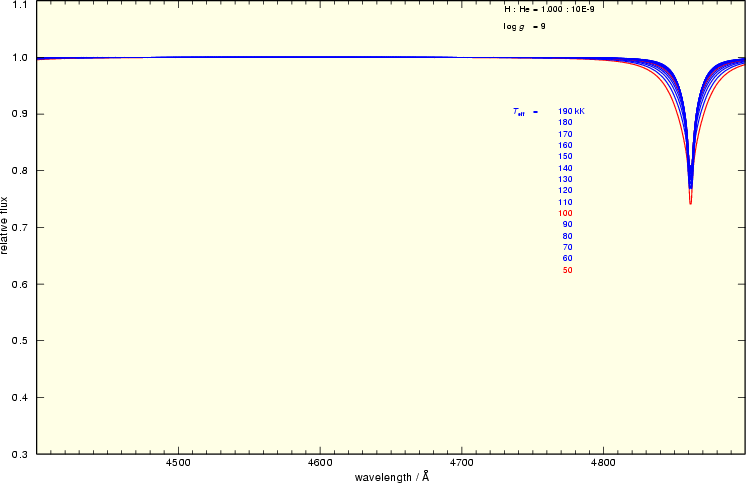Screen dimensions: 746x483
Task: Click the 1.1 y-axis tick label
Action: [20, 5]
